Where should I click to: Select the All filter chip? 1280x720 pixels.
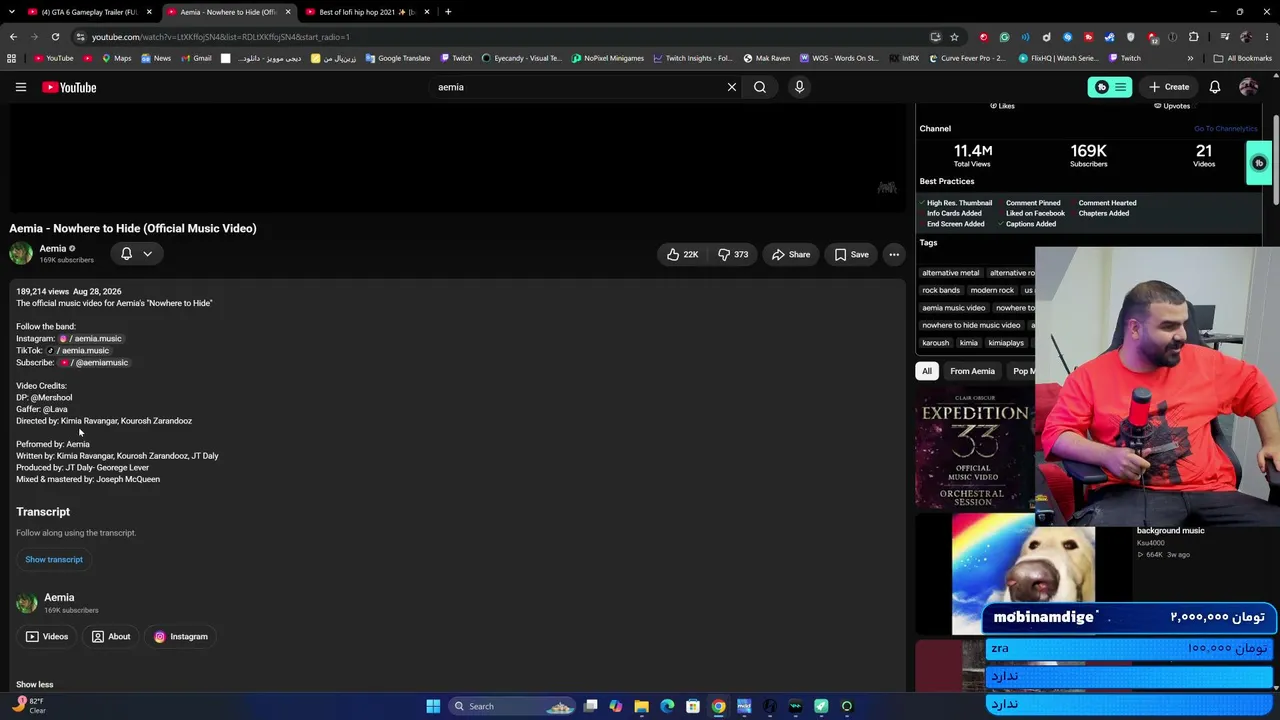click(x=927, y=371)
